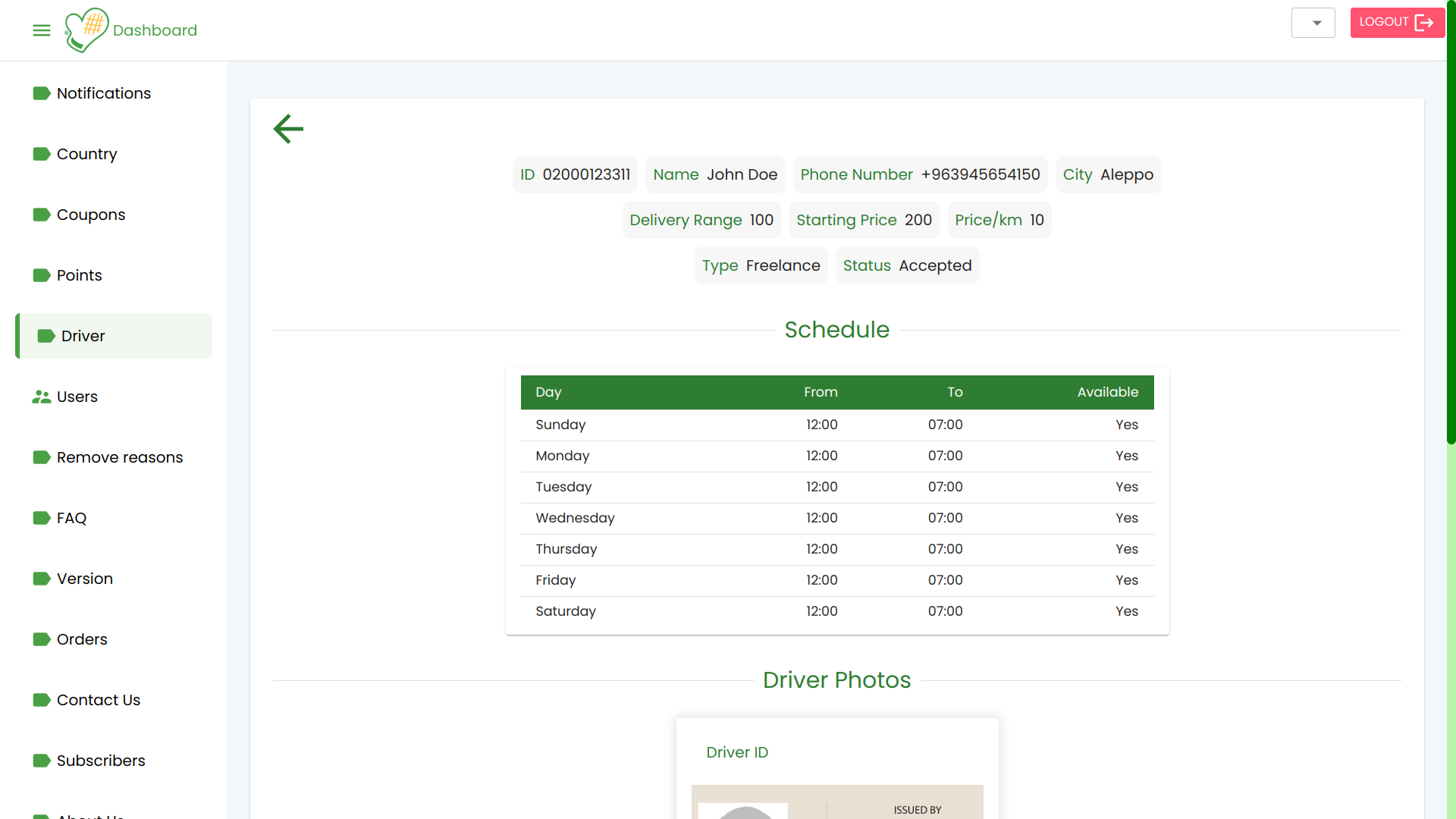Click the Starting Price 200 chip
The width and height of the screenshot is (1456, 819).
(x=864, y=220)
